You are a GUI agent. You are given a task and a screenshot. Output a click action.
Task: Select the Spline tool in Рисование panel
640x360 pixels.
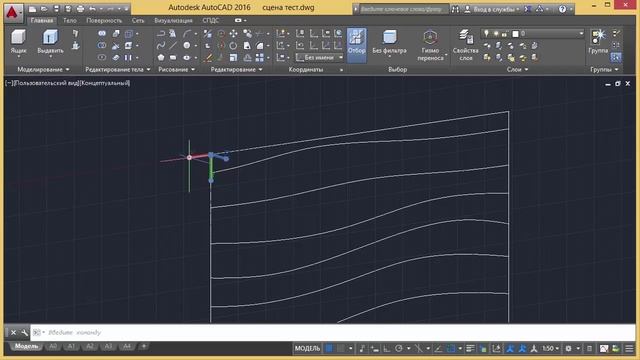pos(161,45)
